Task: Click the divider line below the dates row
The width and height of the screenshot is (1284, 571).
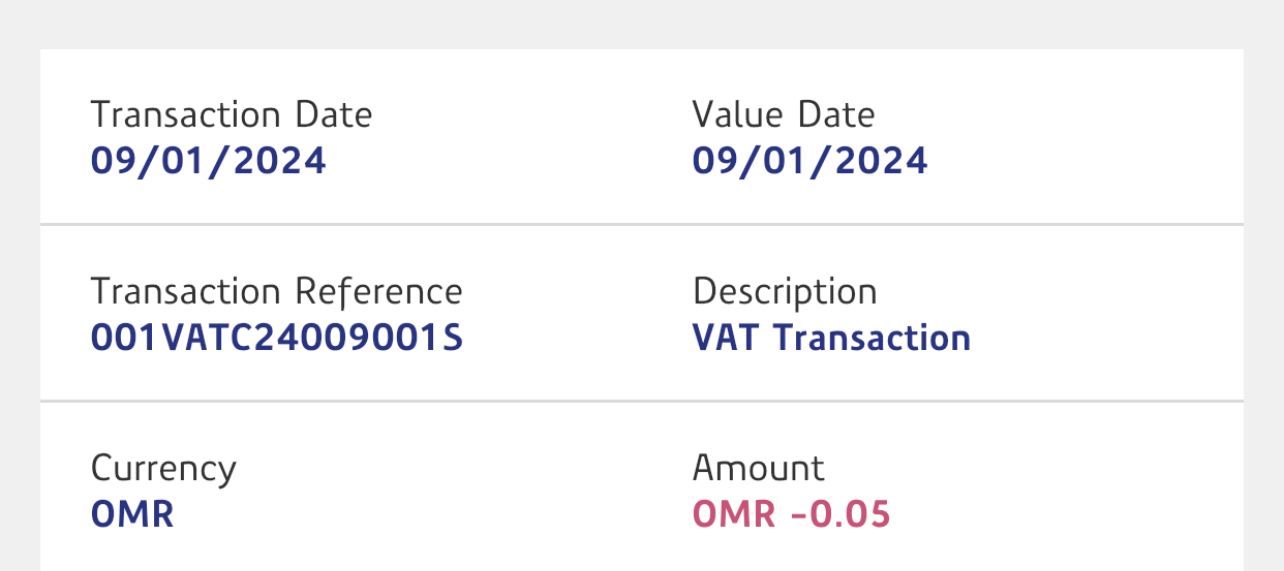Action: pos(642,224)
